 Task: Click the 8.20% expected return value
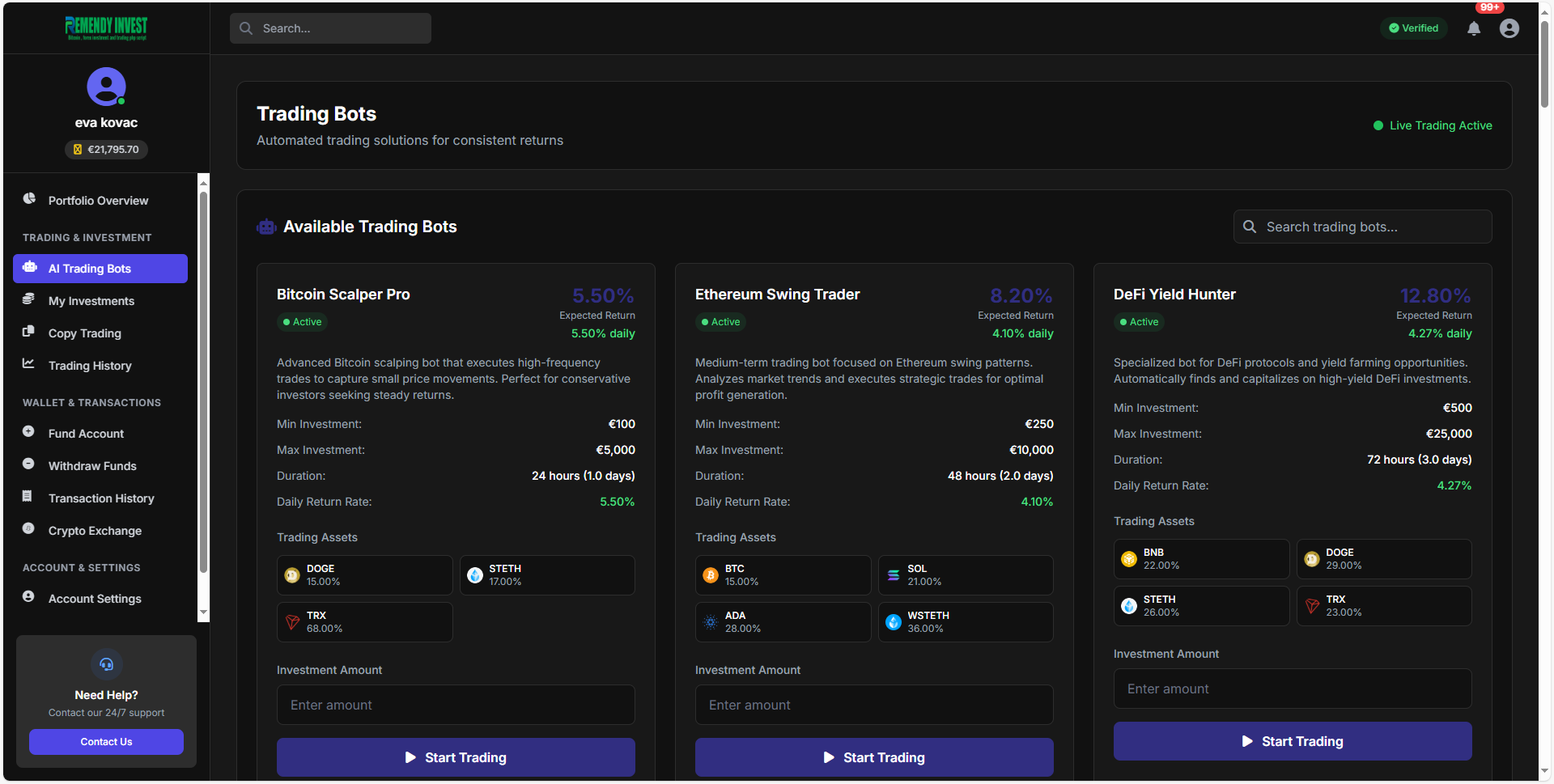pyautogui.click(x=1021, y=295)
